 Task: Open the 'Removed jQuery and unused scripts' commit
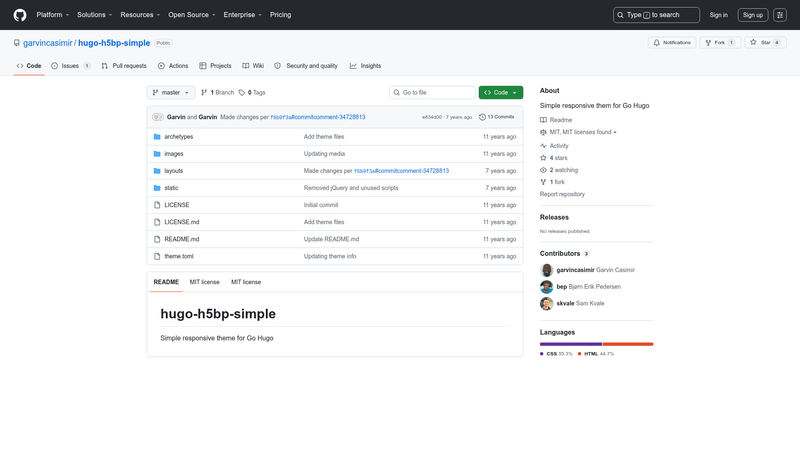pos(351,188)
